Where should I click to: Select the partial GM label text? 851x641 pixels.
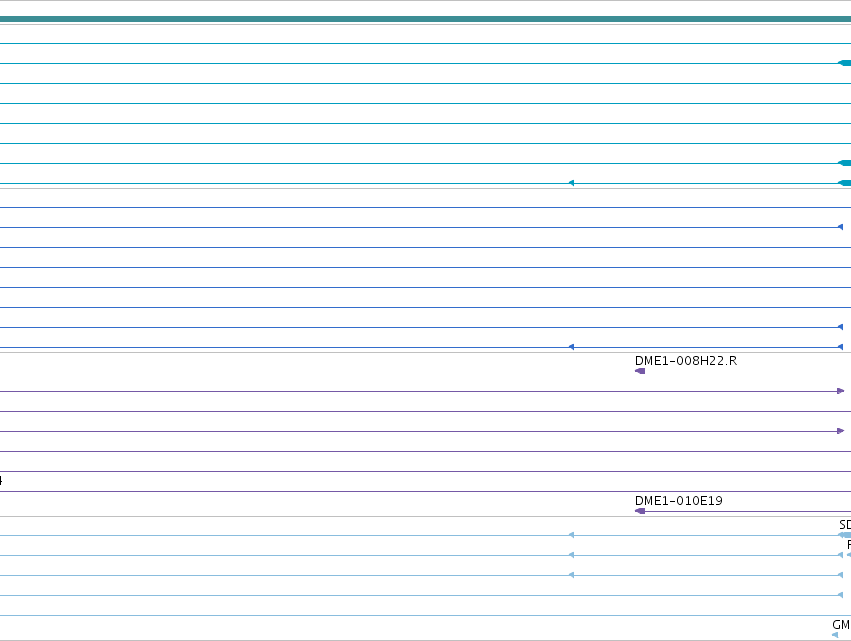click(x=841, y=625)
